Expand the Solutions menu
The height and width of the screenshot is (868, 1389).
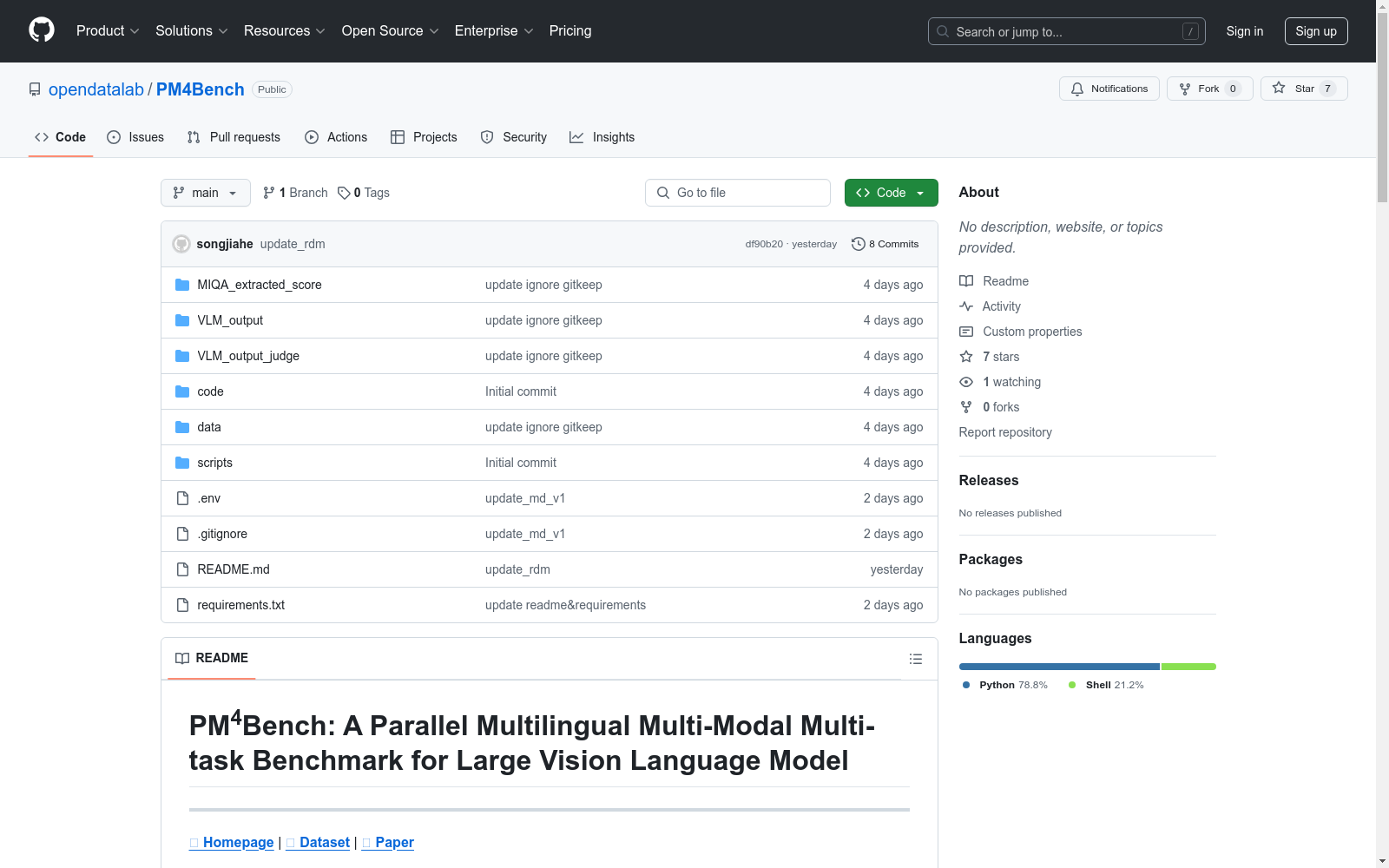(191, 30)
